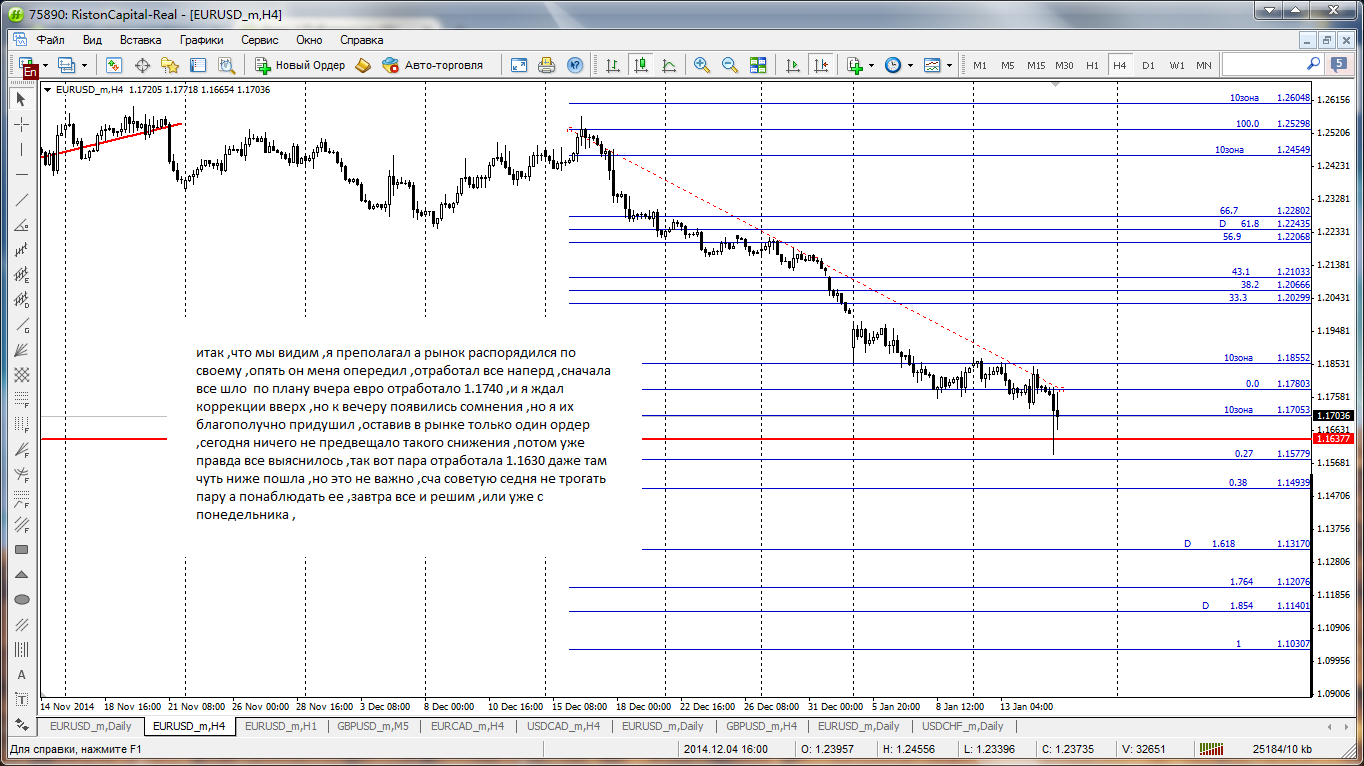Select the rectangle shape drawing tool
This screenshot has height=766, width=1364.
click(22, 549)
